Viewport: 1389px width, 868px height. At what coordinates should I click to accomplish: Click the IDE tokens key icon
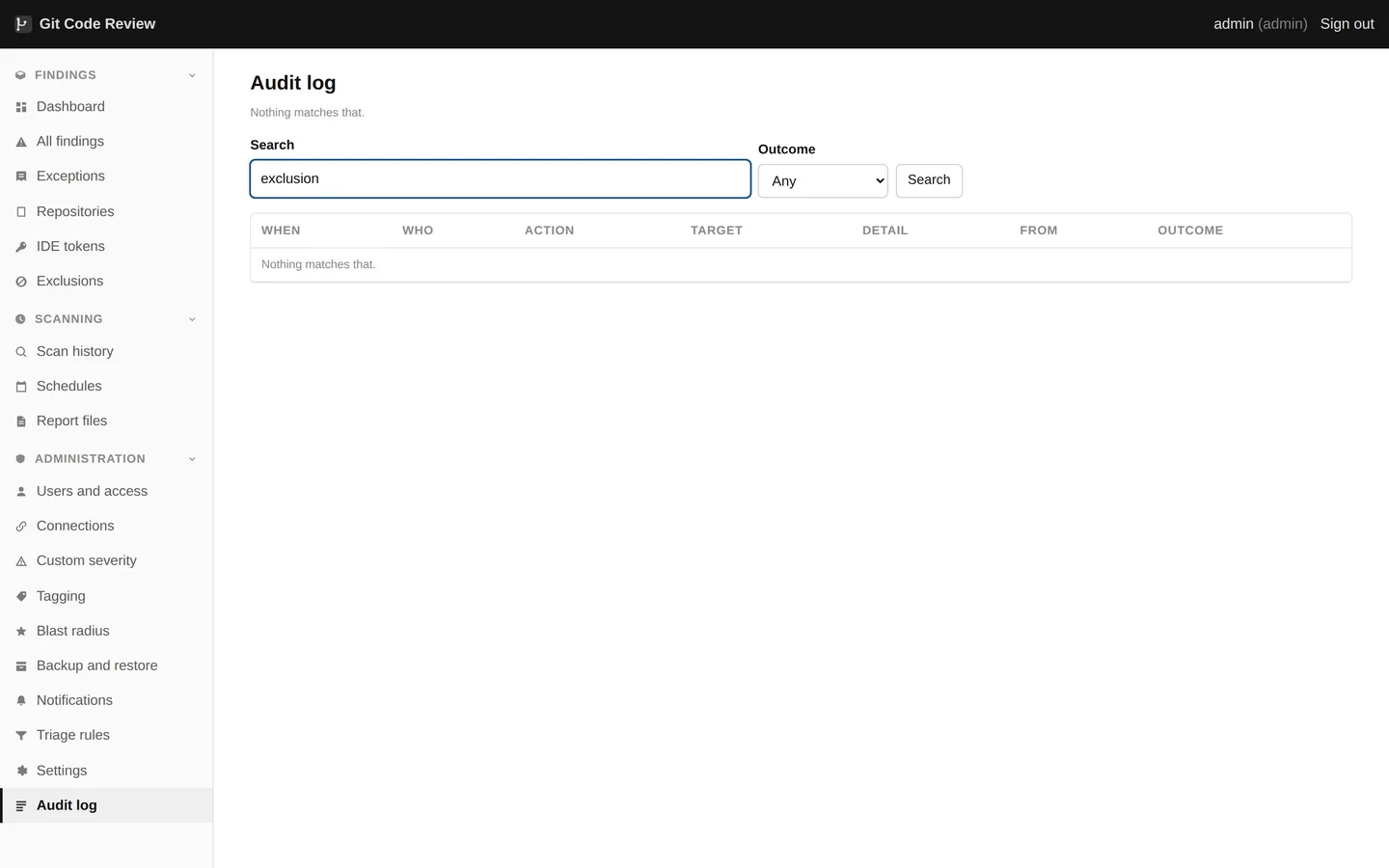21,247
